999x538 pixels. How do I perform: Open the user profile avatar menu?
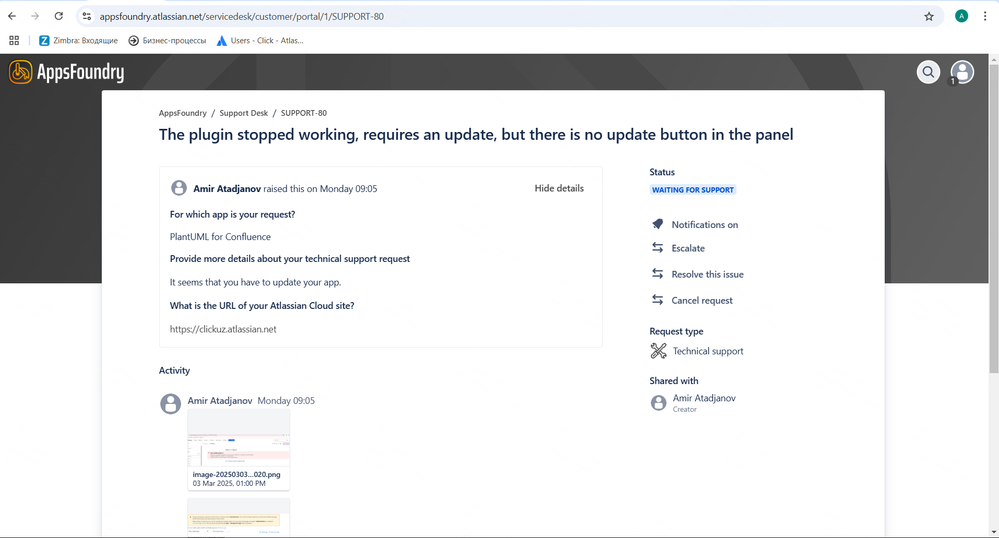(962, 72)
